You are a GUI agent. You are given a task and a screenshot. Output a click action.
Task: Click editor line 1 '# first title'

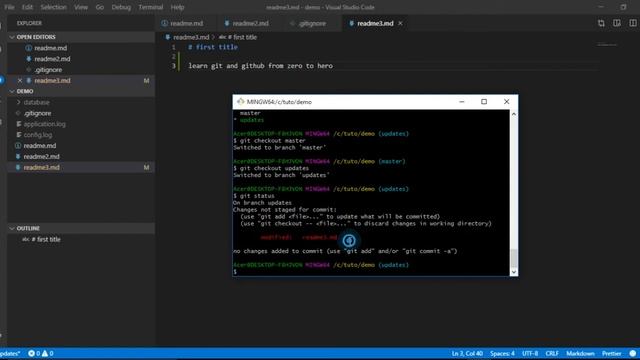click(213, 47)
